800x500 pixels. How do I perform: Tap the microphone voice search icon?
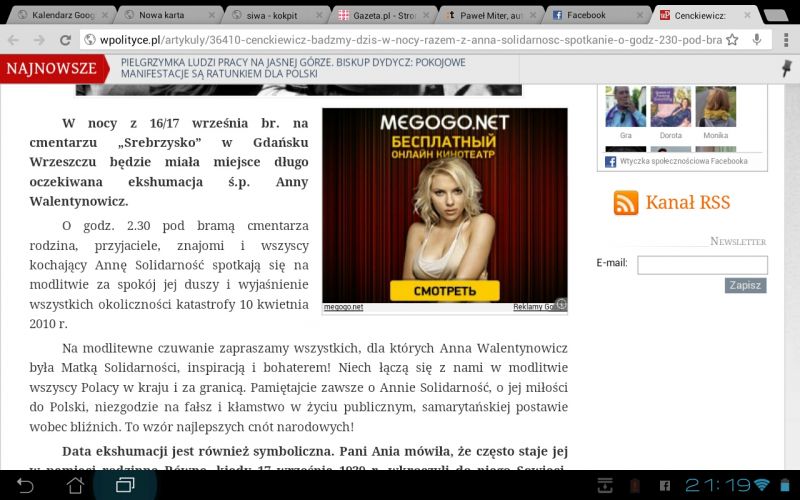(757, 40)
